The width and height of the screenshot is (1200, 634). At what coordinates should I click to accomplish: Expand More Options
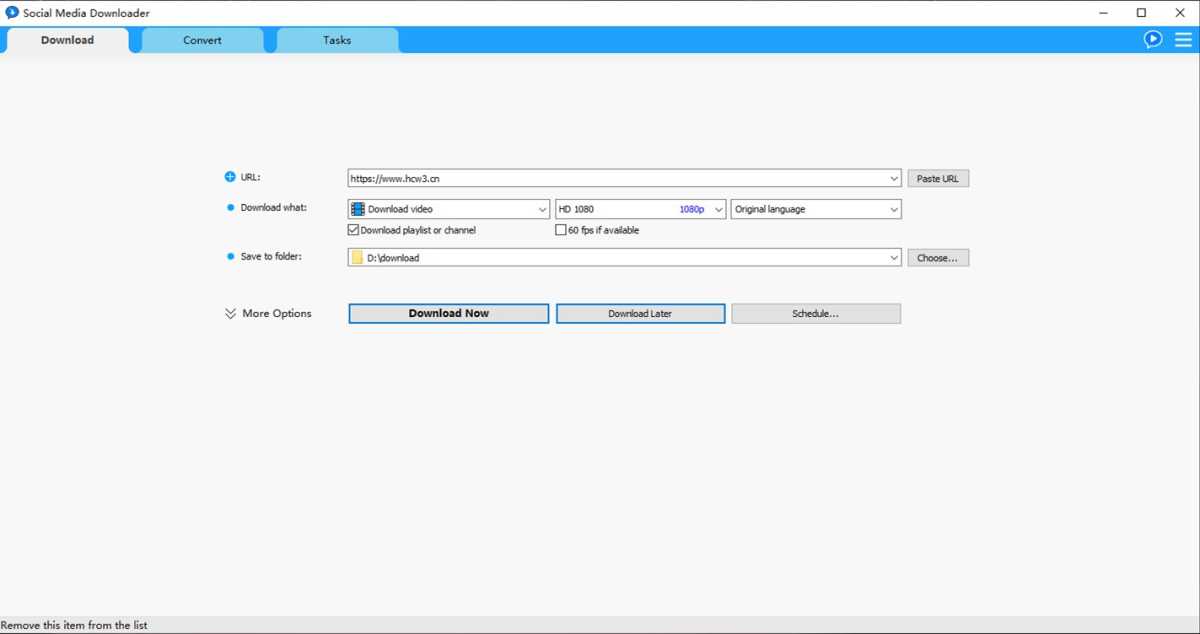[276, 313]
